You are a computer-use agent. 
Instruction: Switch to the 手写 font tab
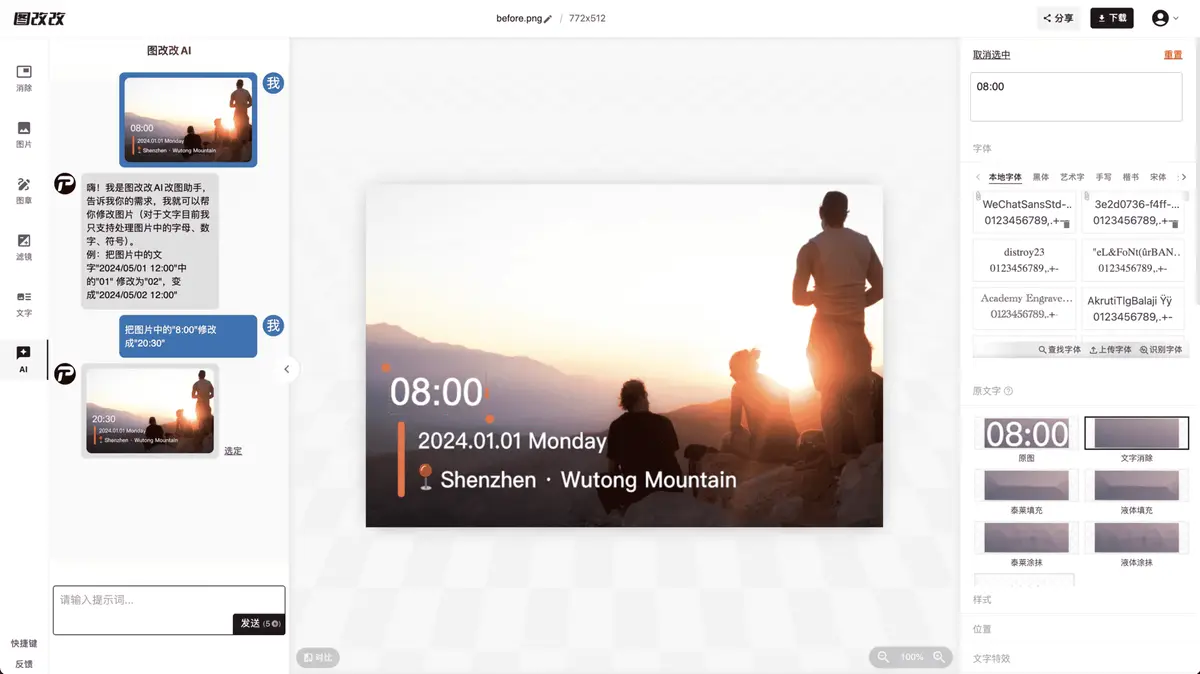click(1104, 177)
